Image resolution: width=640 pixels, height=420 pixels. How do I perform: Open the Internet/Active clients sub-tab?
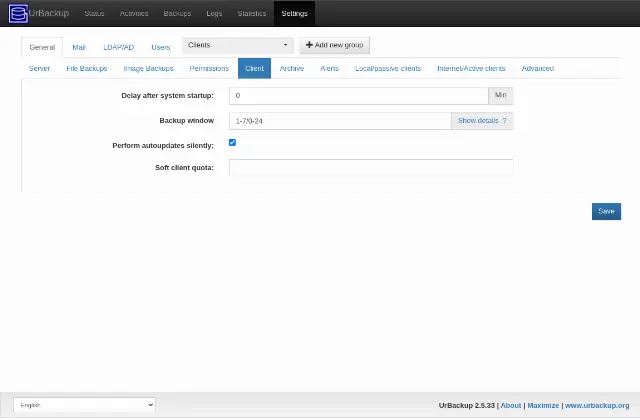(x=471, y=69)
